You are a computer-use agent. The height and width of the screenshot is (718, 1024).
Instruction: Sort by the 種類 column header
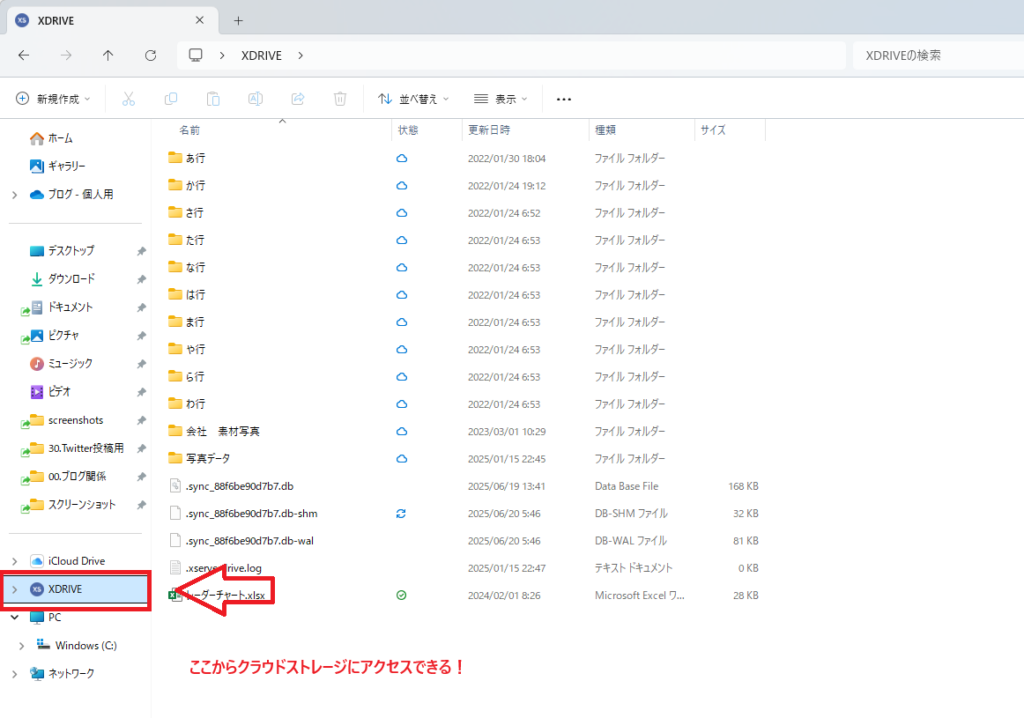point(605,130)
